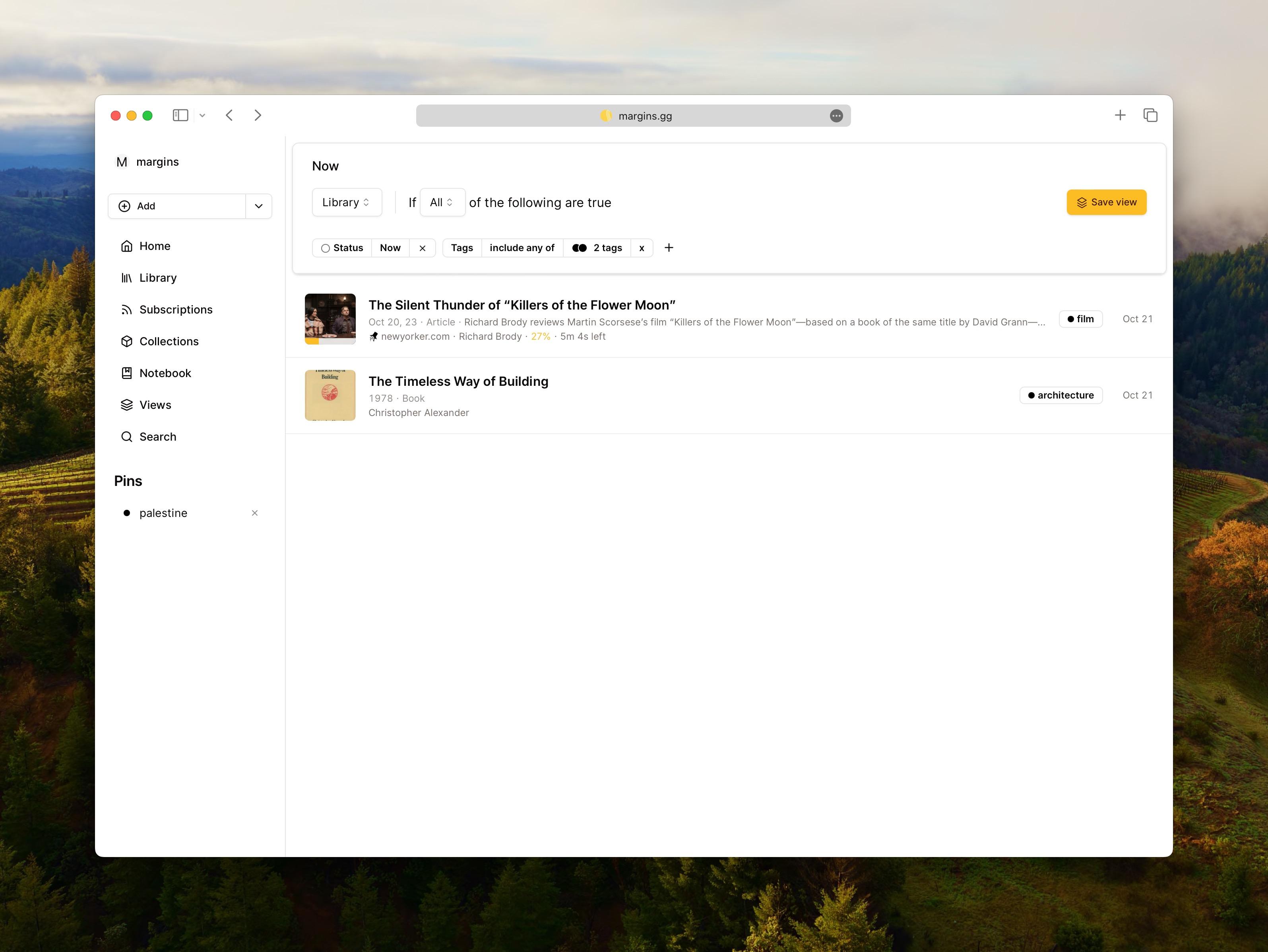
Task: Click the 27% progress indicator
Action: (540, 335)
